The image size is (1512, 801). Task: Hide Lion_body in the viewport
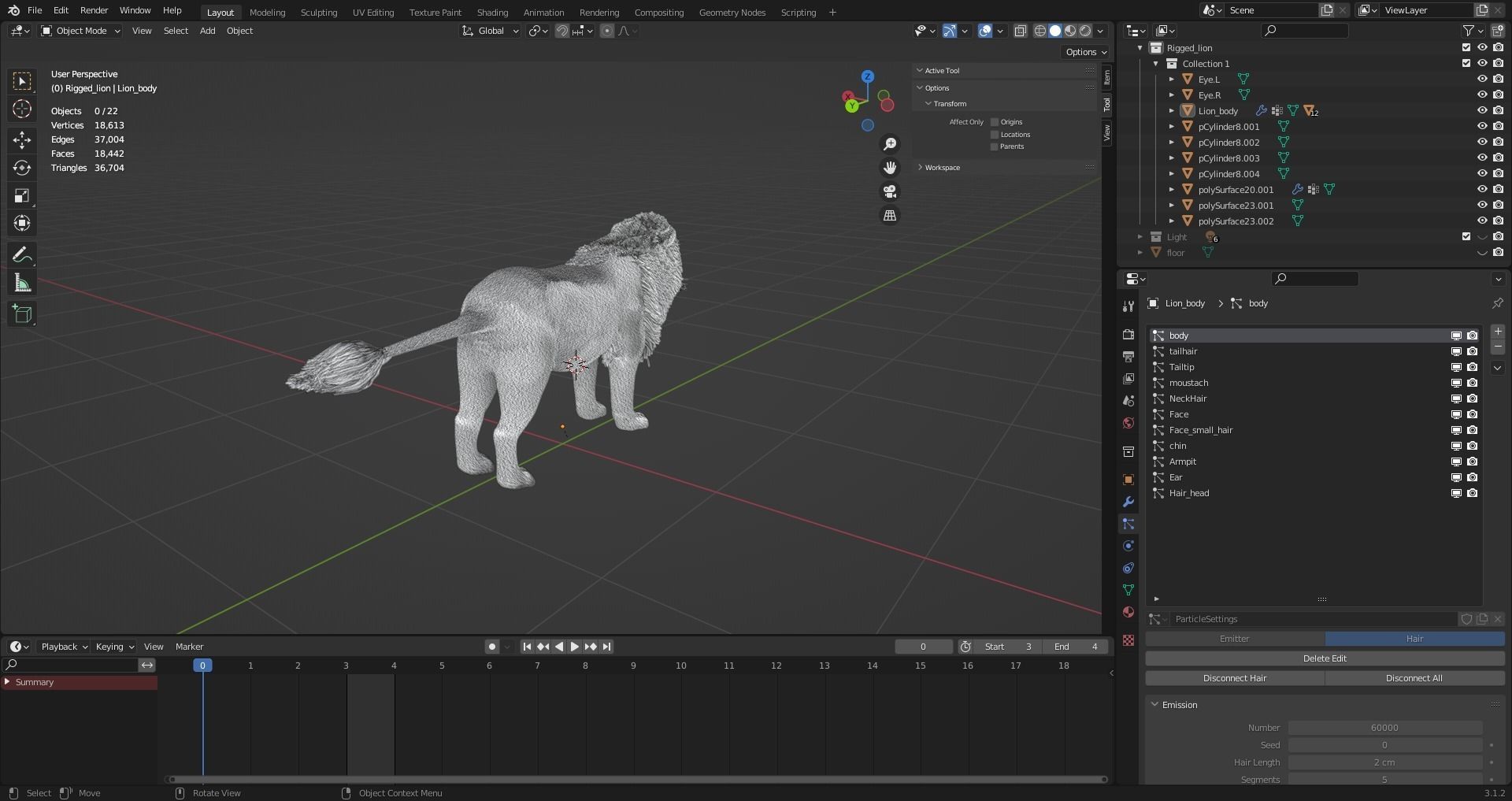(1481, 110)
